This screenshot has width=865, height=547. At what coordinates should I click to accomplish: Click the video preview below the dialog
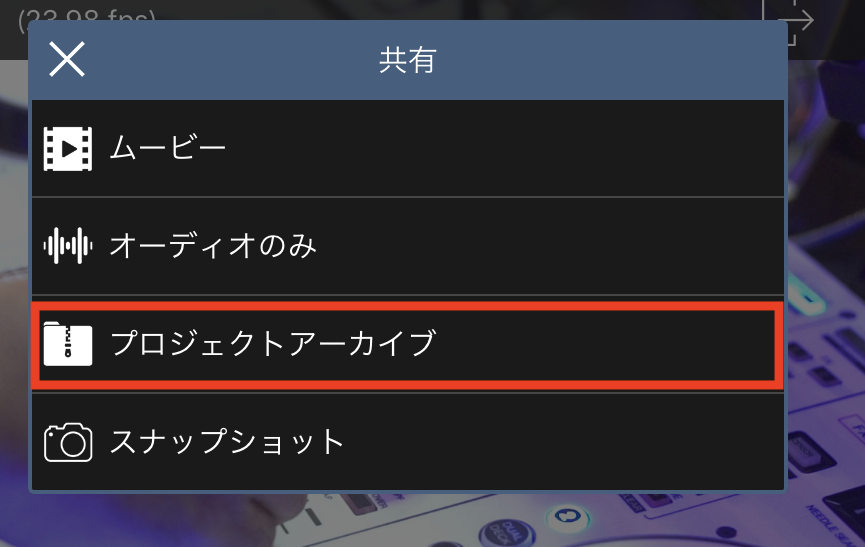coord(400,520)
